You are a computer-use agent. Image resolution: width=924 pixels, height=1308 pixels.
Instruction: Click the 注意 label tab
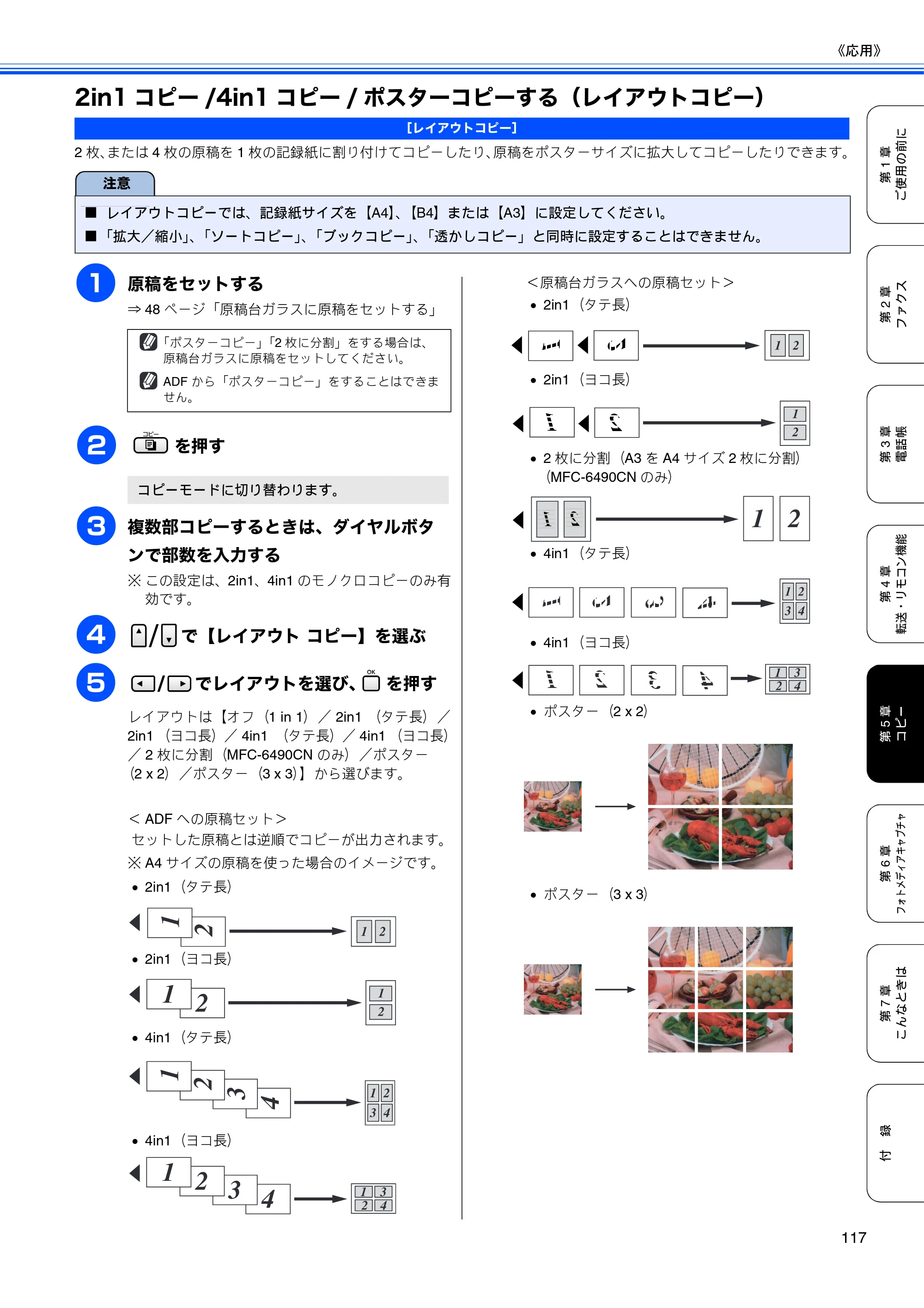tap(115, 183)
